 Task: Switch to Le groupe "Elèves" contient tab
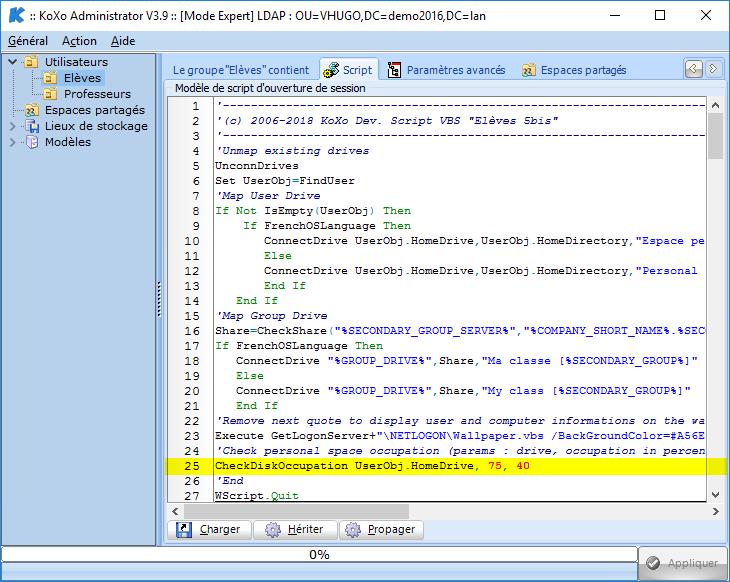tap(241, 70)
